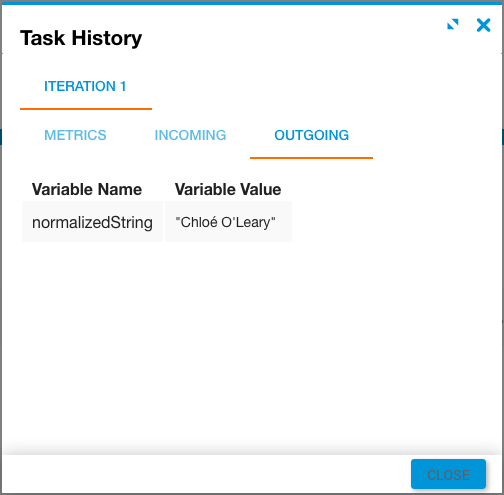Screen dimensions: 504x495
Task: Click the blank space right of the OUTGOING tab
Action: 437,135
